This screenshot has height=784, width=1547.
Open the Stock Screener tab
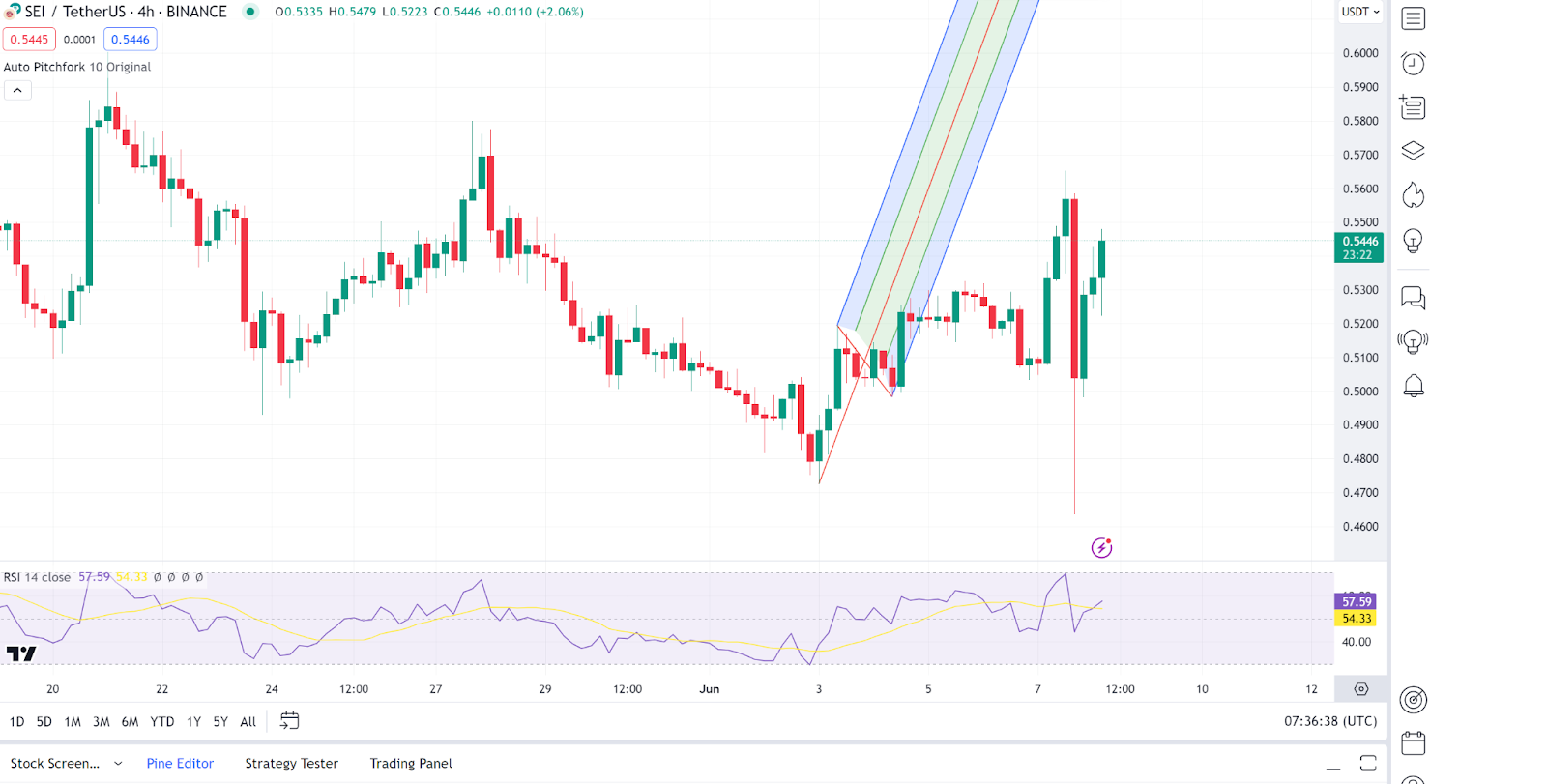tap(55, 764)
